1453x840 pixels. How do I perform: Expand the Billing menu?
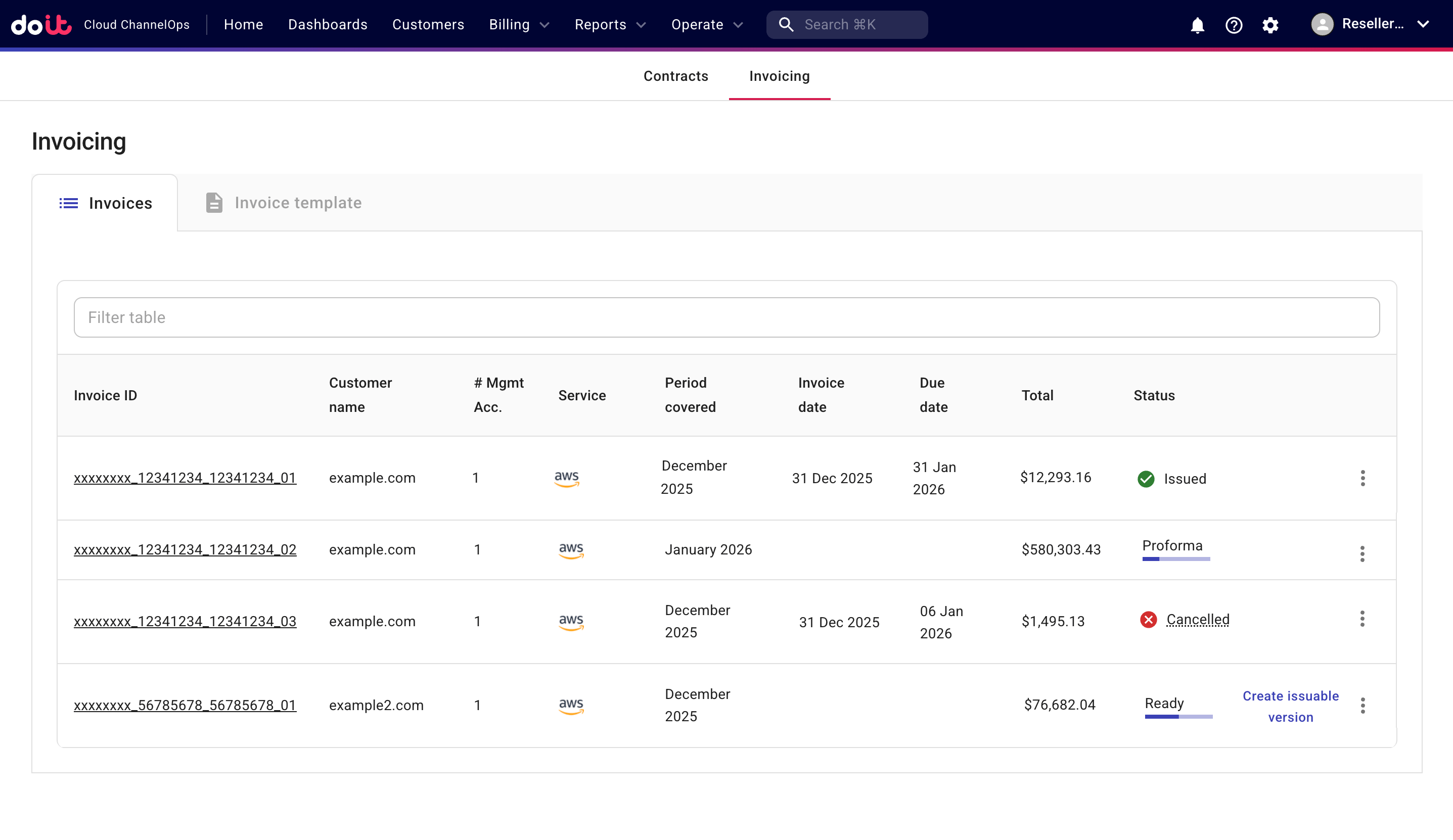(x=518, y=24)
